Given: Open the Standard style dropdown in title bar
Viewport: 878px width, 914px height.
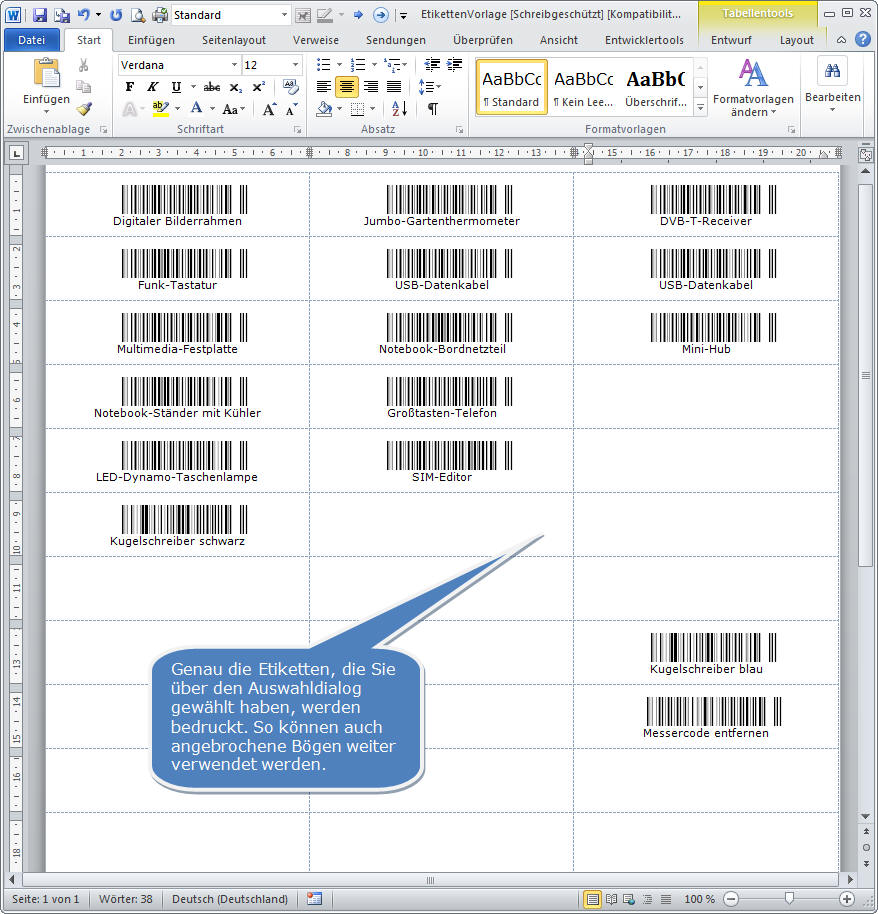Looking at the screenshot, I should point(284,15).
